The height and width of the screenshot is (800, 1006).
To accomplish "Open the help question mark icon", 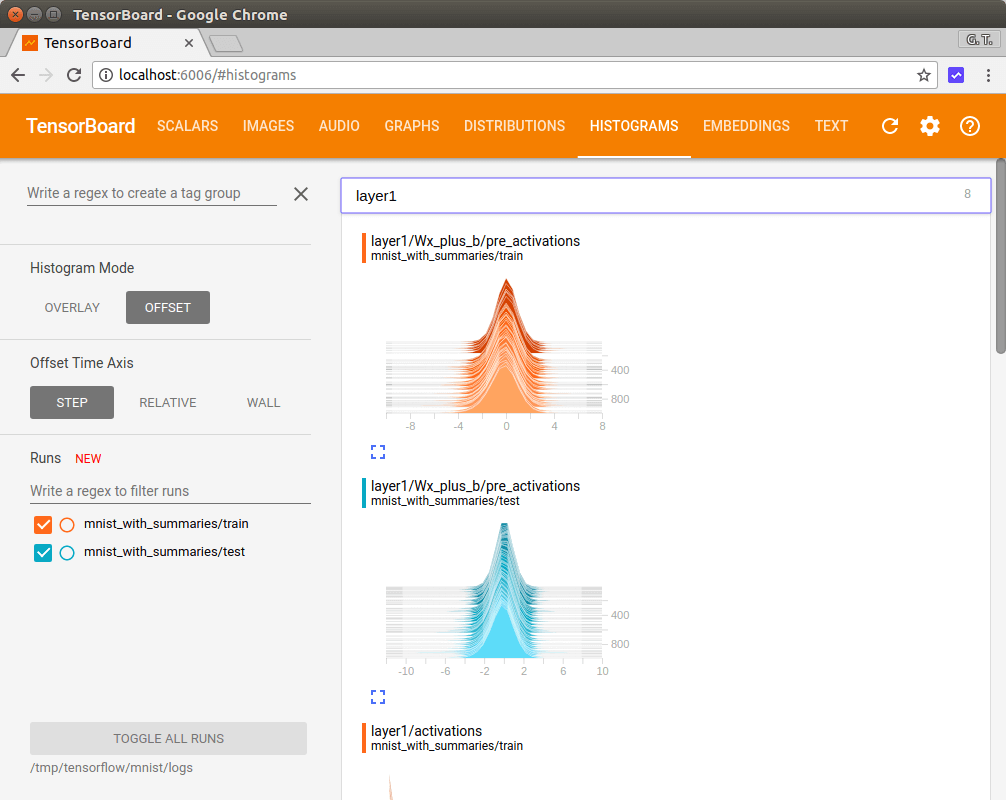I will (969, 126).
